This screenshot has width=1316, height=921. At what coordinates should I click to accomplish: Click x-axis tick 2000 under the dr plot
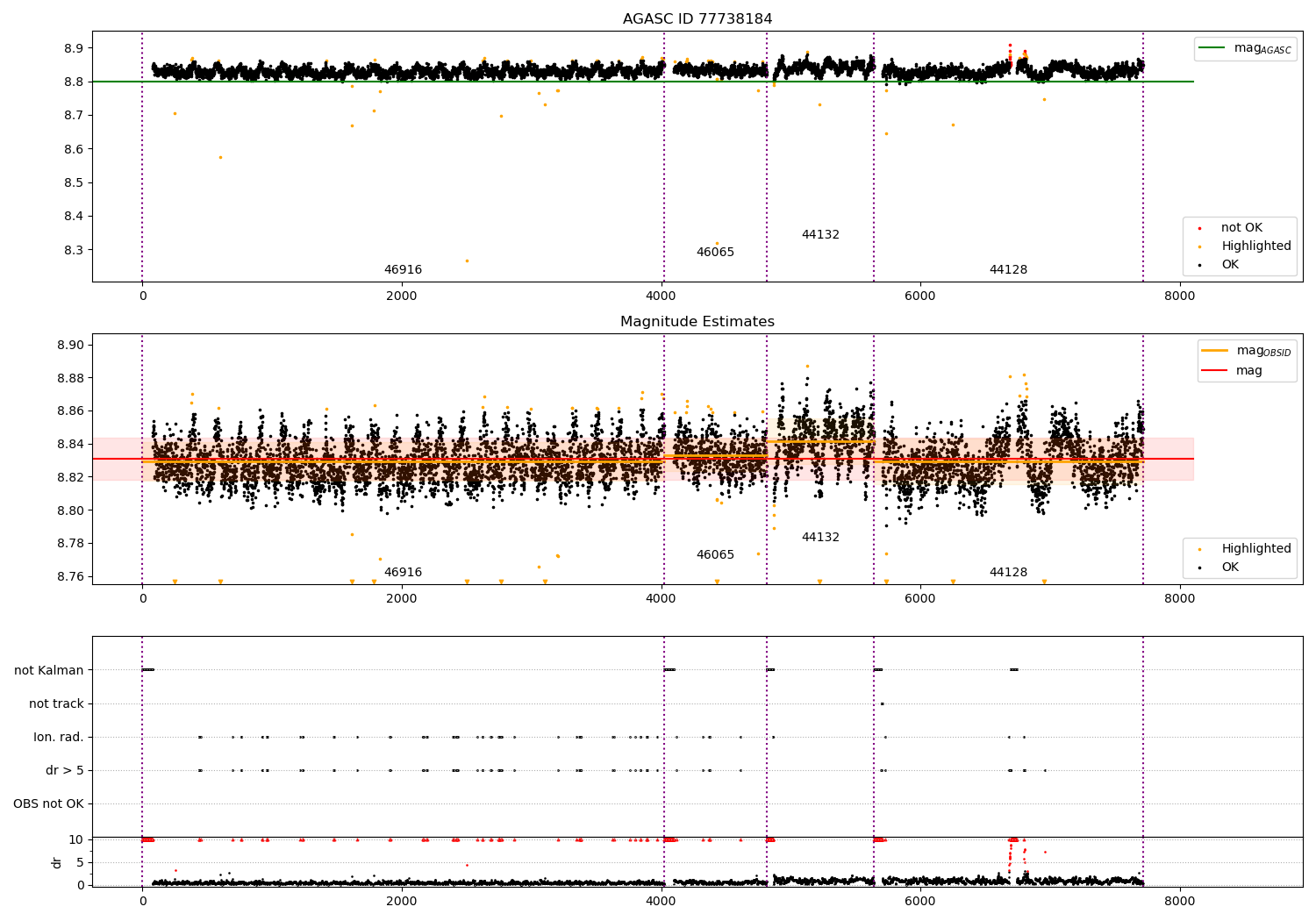(402, 902)
